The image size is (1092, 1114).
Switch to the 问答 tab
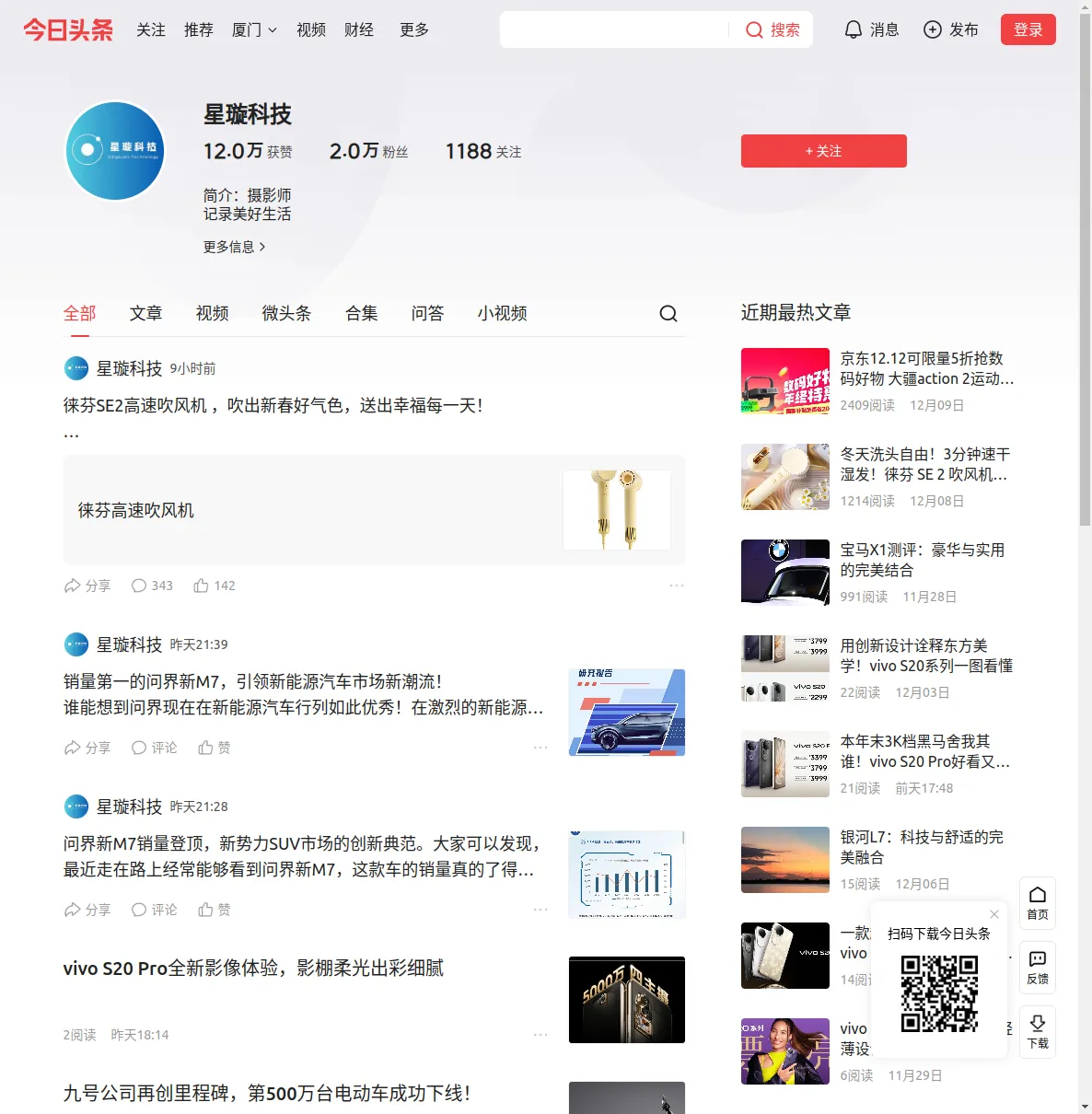(x=427, y=313)
